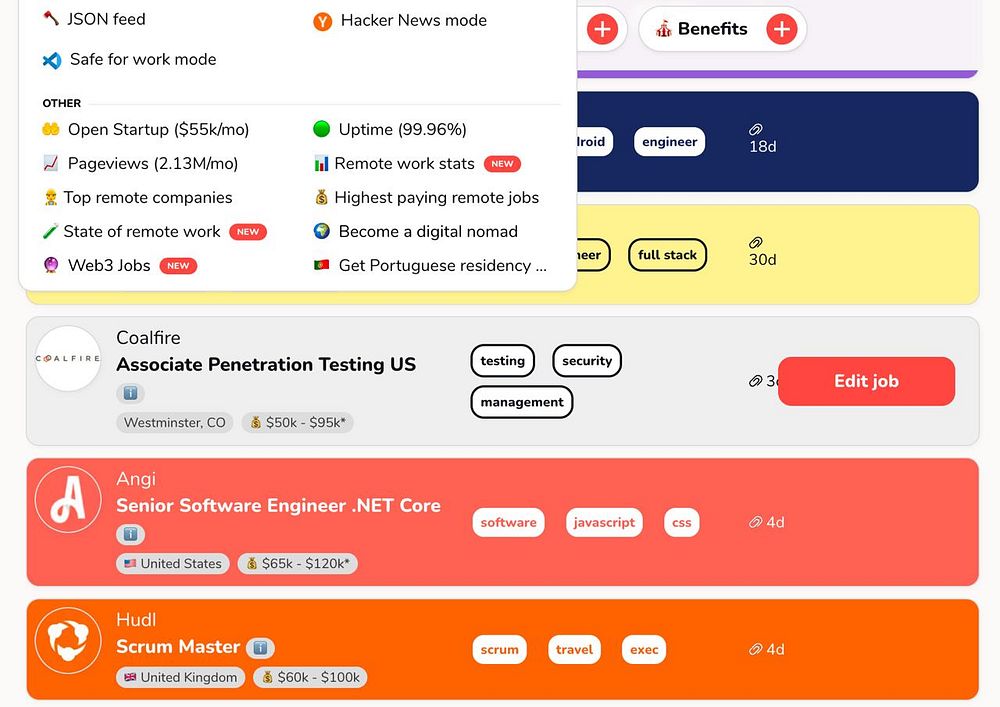The image size is (1000, 707).
Task: Open Get Portuguese residency link
Action: 442,265
